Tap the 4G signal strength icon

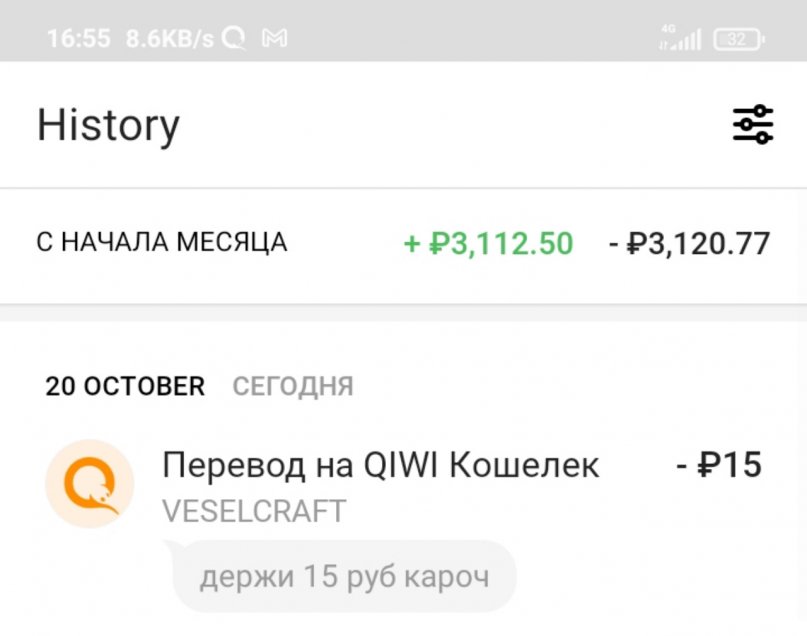(679, 39)
